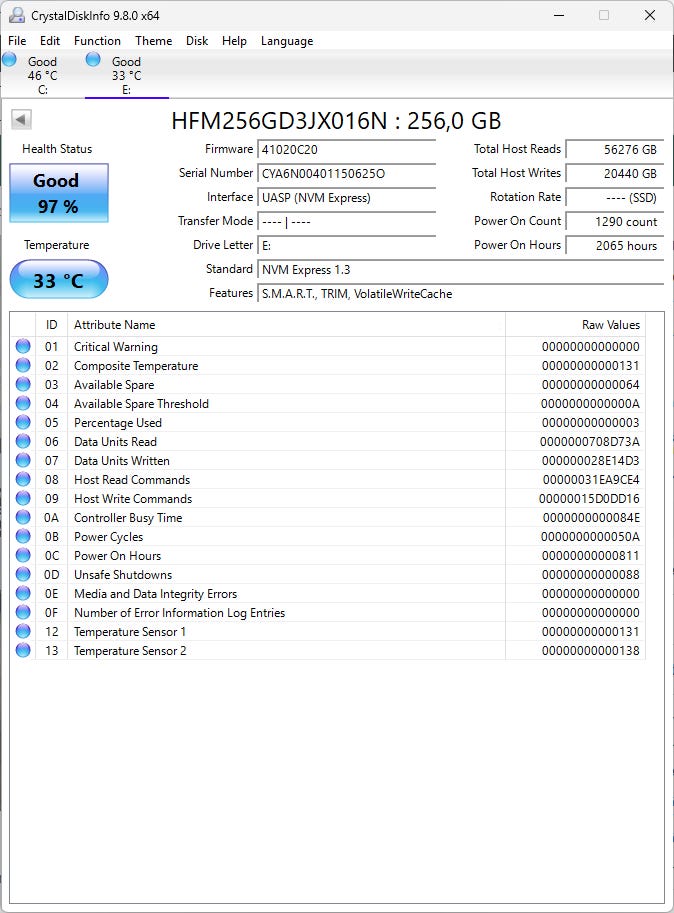Click the CrystalDiskInfo app icon in title bar
The height and width of the screenshot is (913, 674).
click(17, 15)
